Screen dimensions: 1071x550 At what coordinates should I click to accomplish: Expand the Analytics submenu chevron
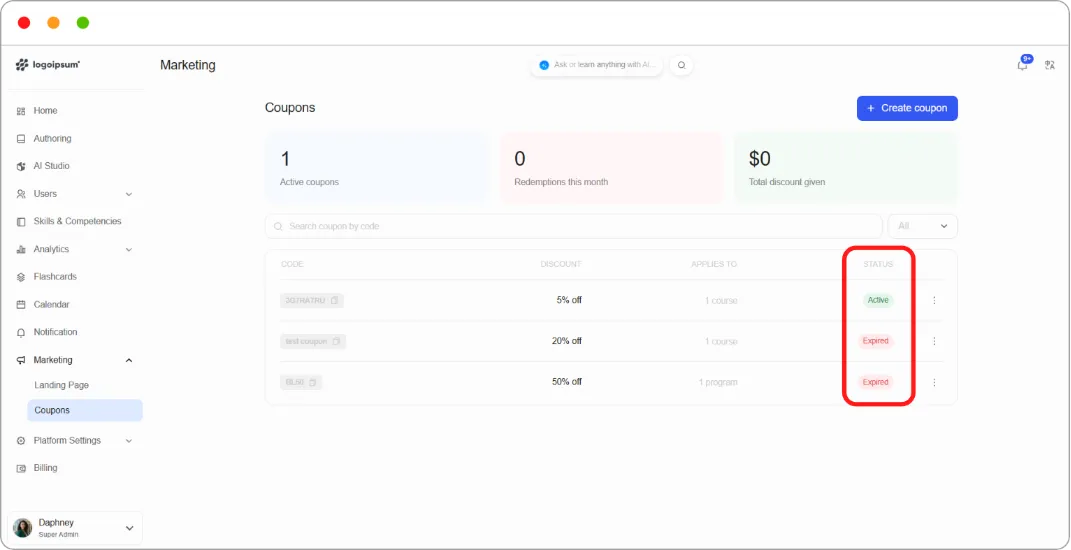(x=128, y=249)
